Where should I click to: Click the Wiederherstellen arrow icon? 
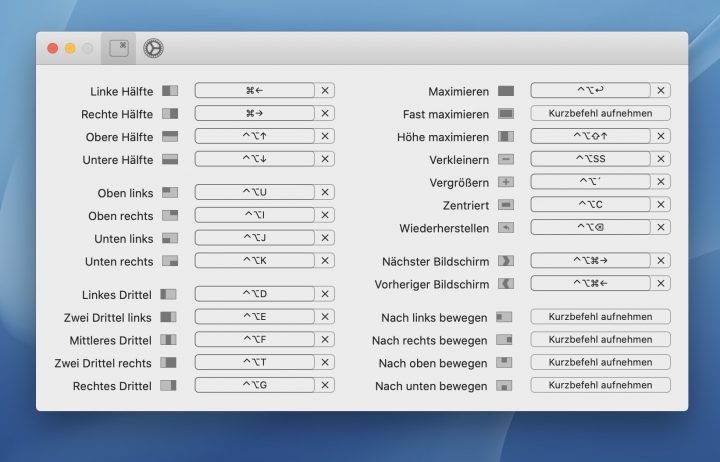pos(505,228)
